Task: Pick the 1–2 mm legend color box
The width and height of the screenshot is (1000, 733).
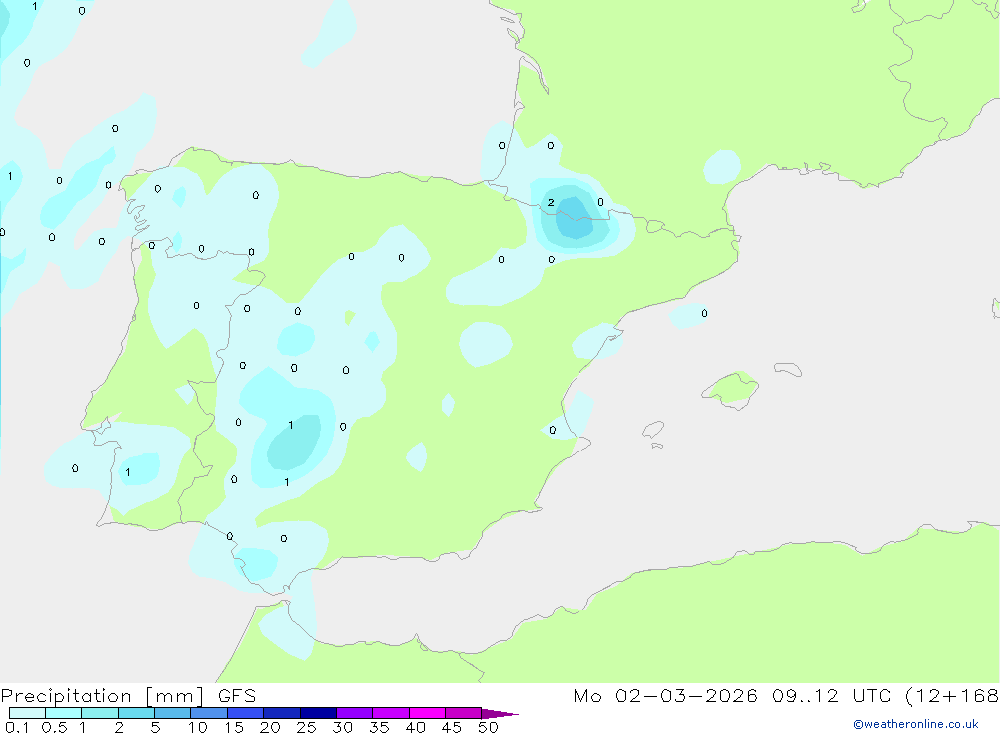Action: click(x=100, y=713)
